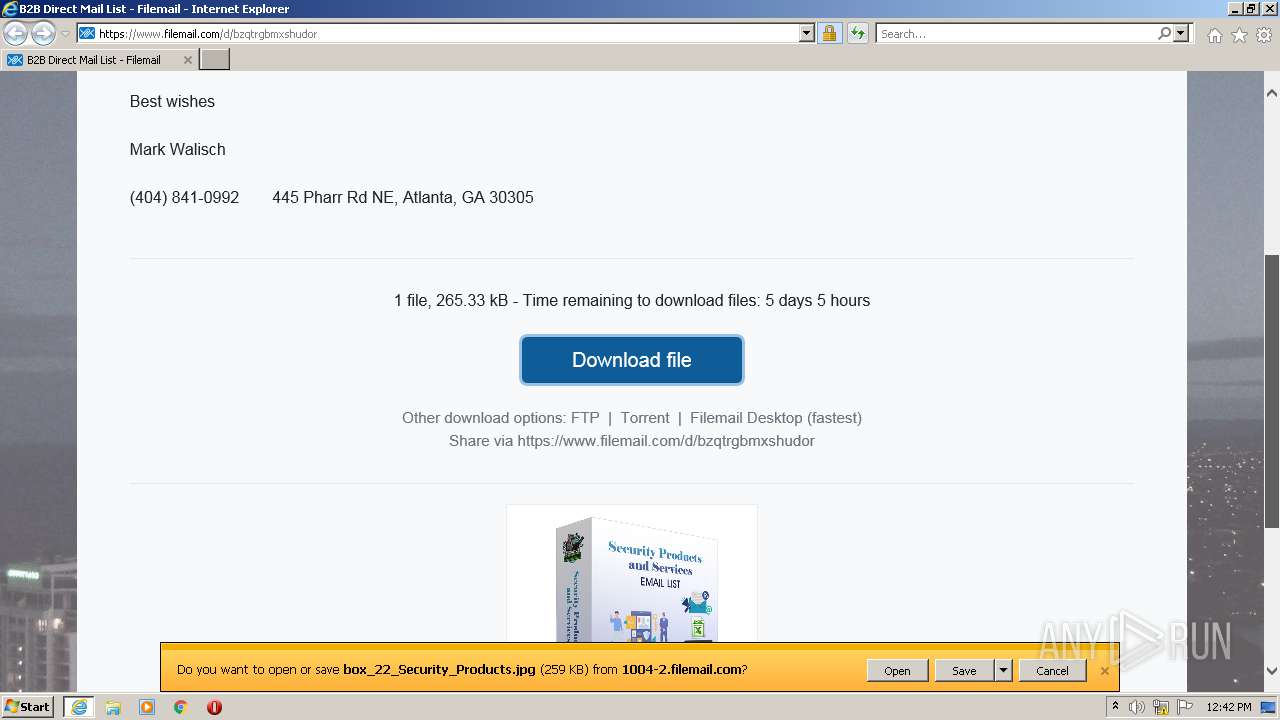
Task: Click the Security Products box thumbnail
Action: tap(632, 575)
